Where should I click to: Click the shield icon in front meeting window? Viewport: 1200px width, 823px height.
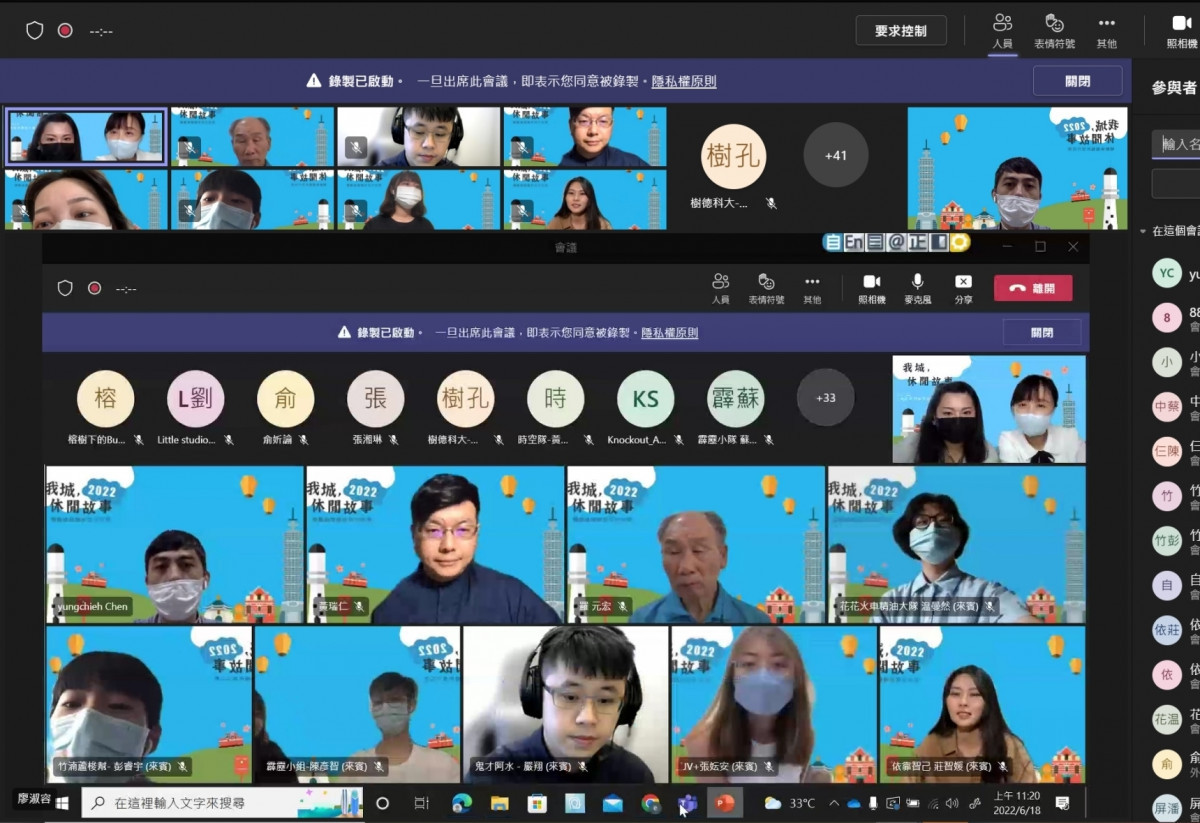pos(65,288)
